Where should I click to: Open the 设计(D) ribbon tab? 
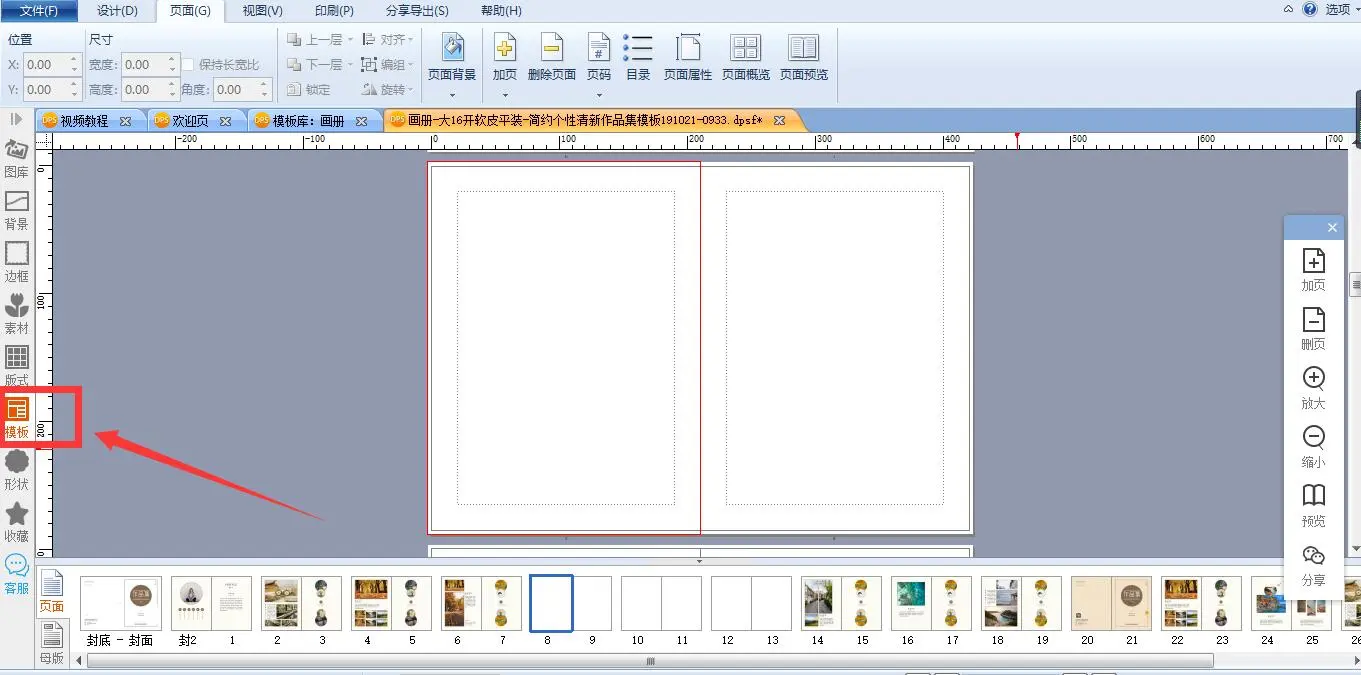117,11
